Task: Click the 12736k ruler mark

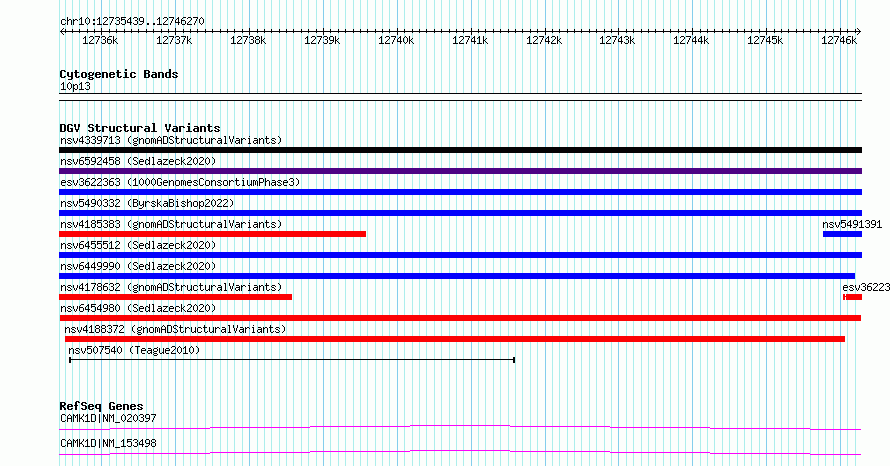Action: coord(100,40)
